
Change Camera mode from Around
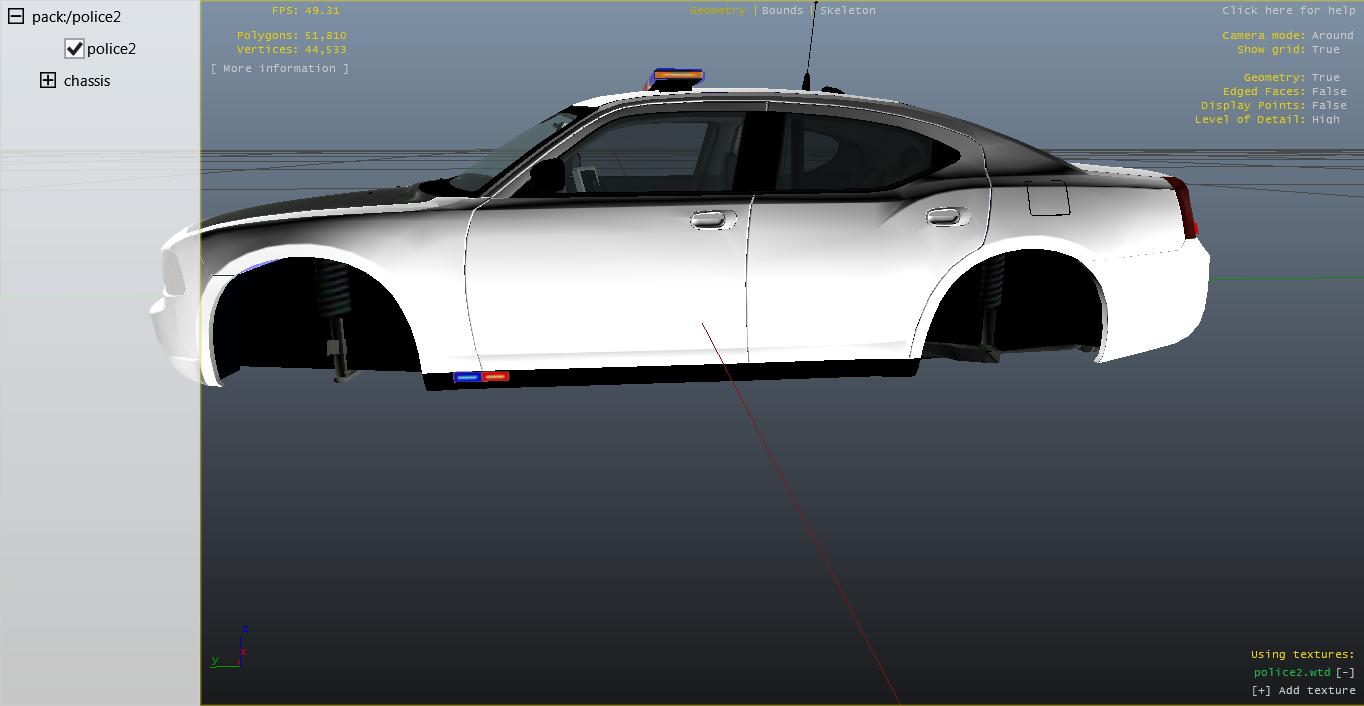pos(1332,35)
